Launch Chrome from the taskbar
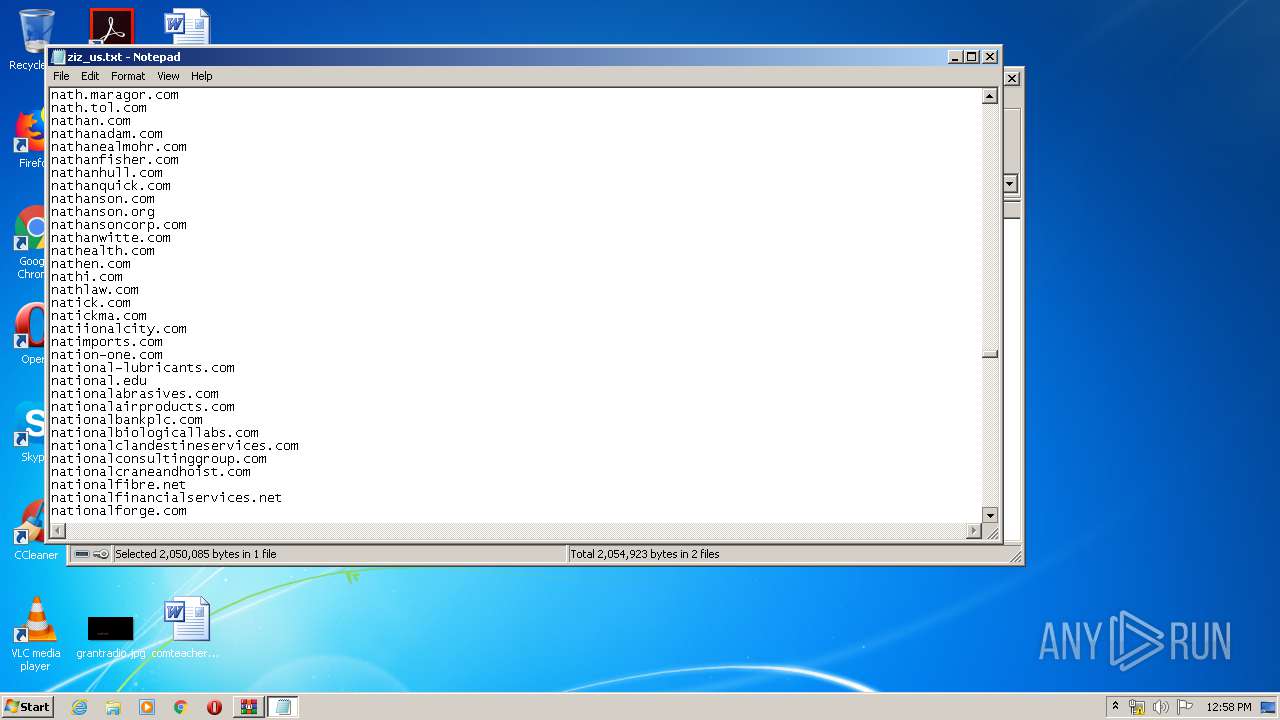 (x=180, y=707)
